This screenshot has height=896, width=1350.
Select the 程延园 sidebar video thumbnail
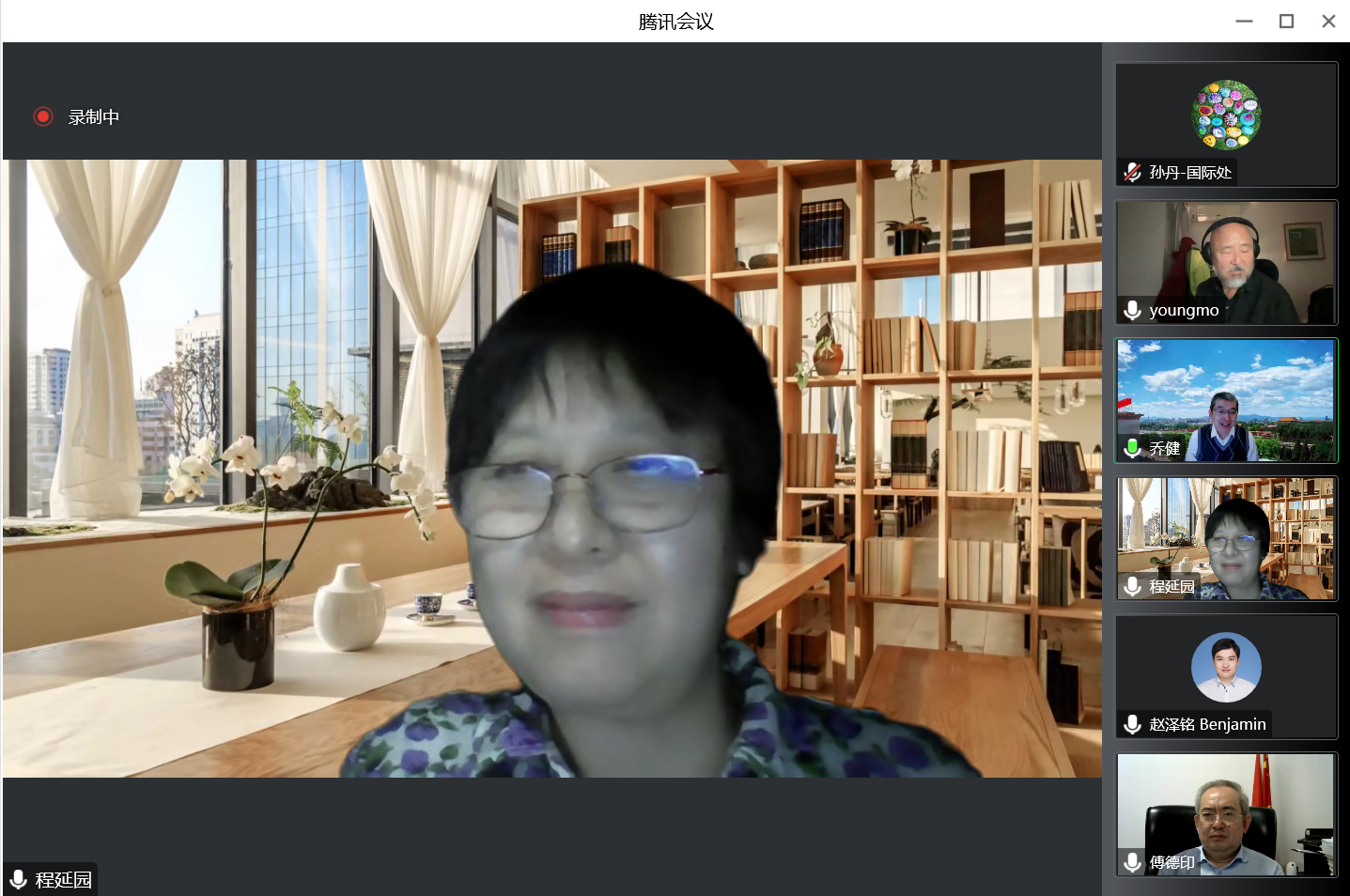click(1226, 537)
